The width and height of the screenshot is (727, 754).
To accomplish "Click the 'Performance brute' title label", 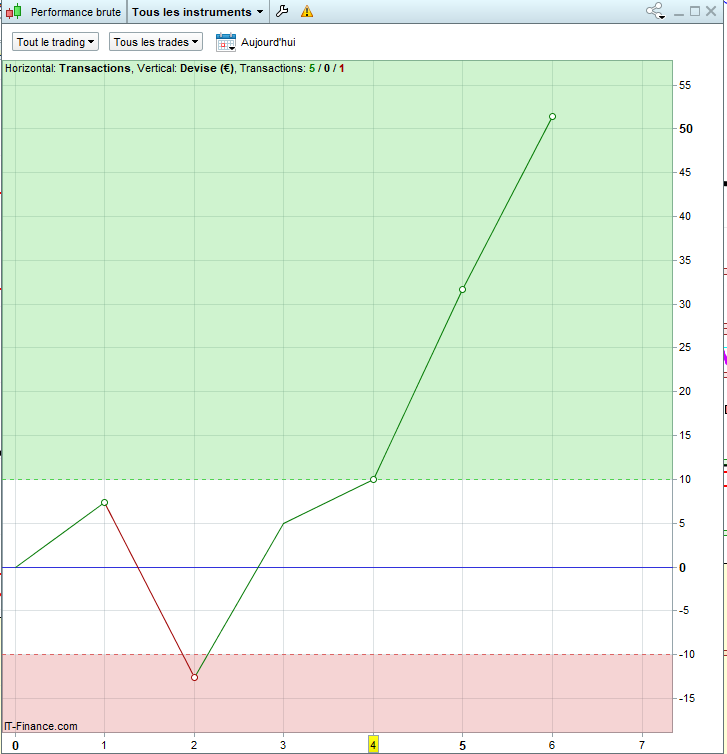I will tap(75, 12).
